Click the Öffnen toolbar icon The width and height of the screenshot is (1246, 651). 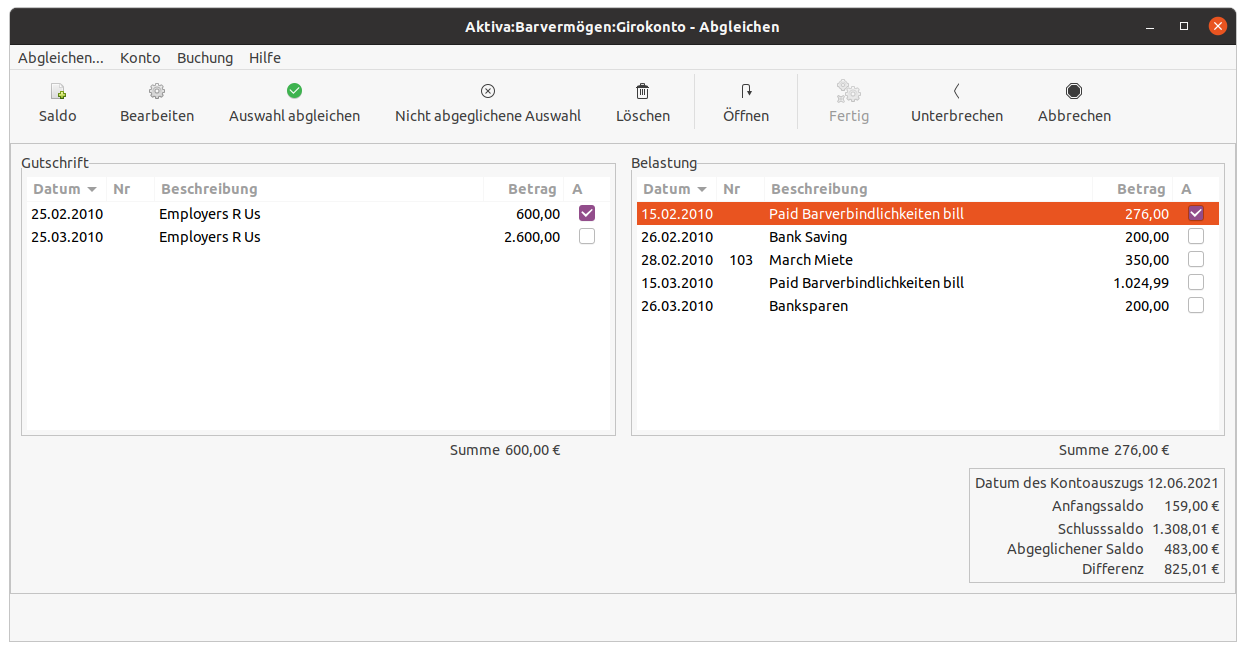(746, 92)
